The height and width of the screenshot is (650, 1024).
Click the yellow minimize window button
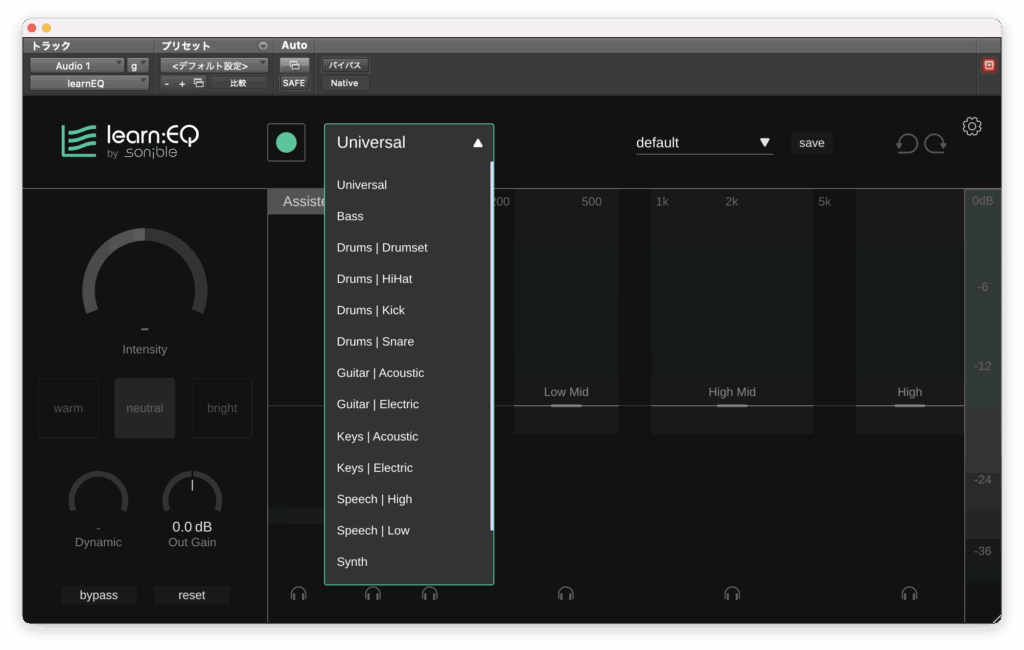(x=46, y=28)
